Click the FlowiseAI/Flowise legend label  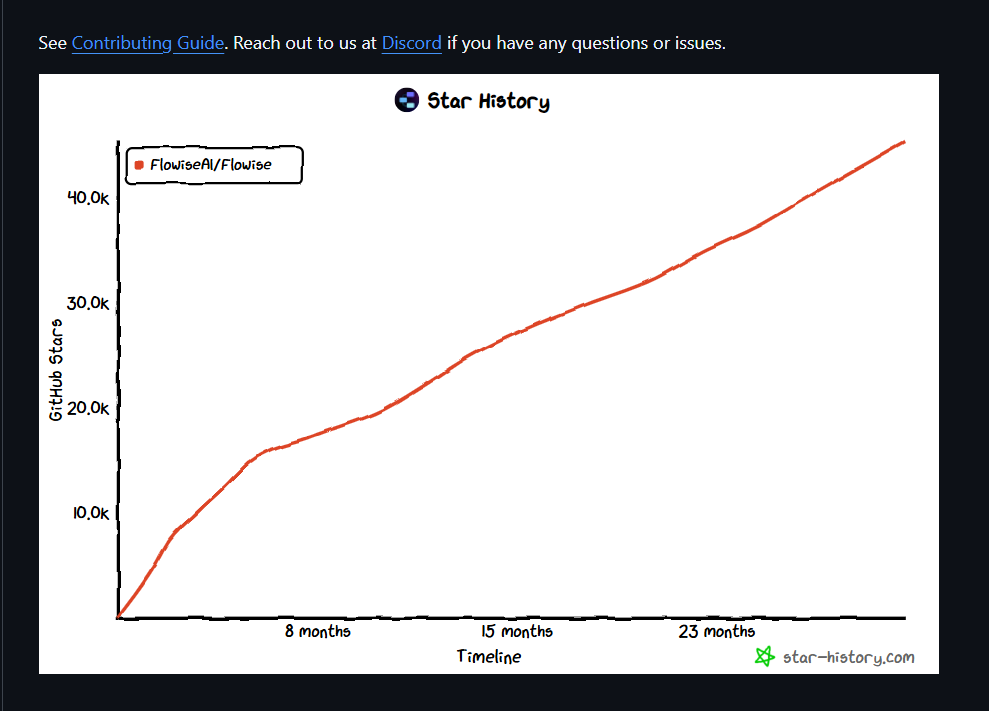[211, 165]
